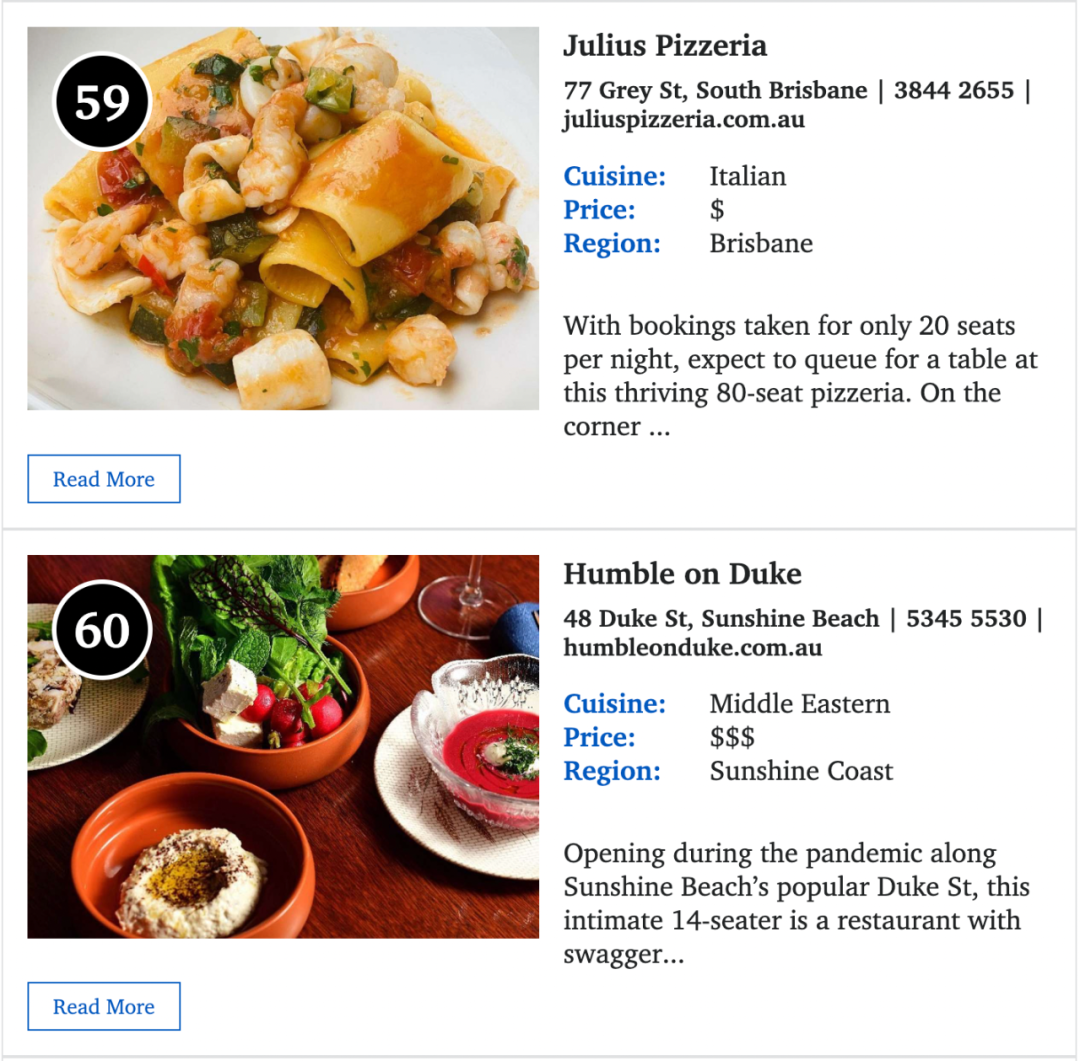
Task: Open the Humble on Duke dishes photo
Action: coord(283,747)
